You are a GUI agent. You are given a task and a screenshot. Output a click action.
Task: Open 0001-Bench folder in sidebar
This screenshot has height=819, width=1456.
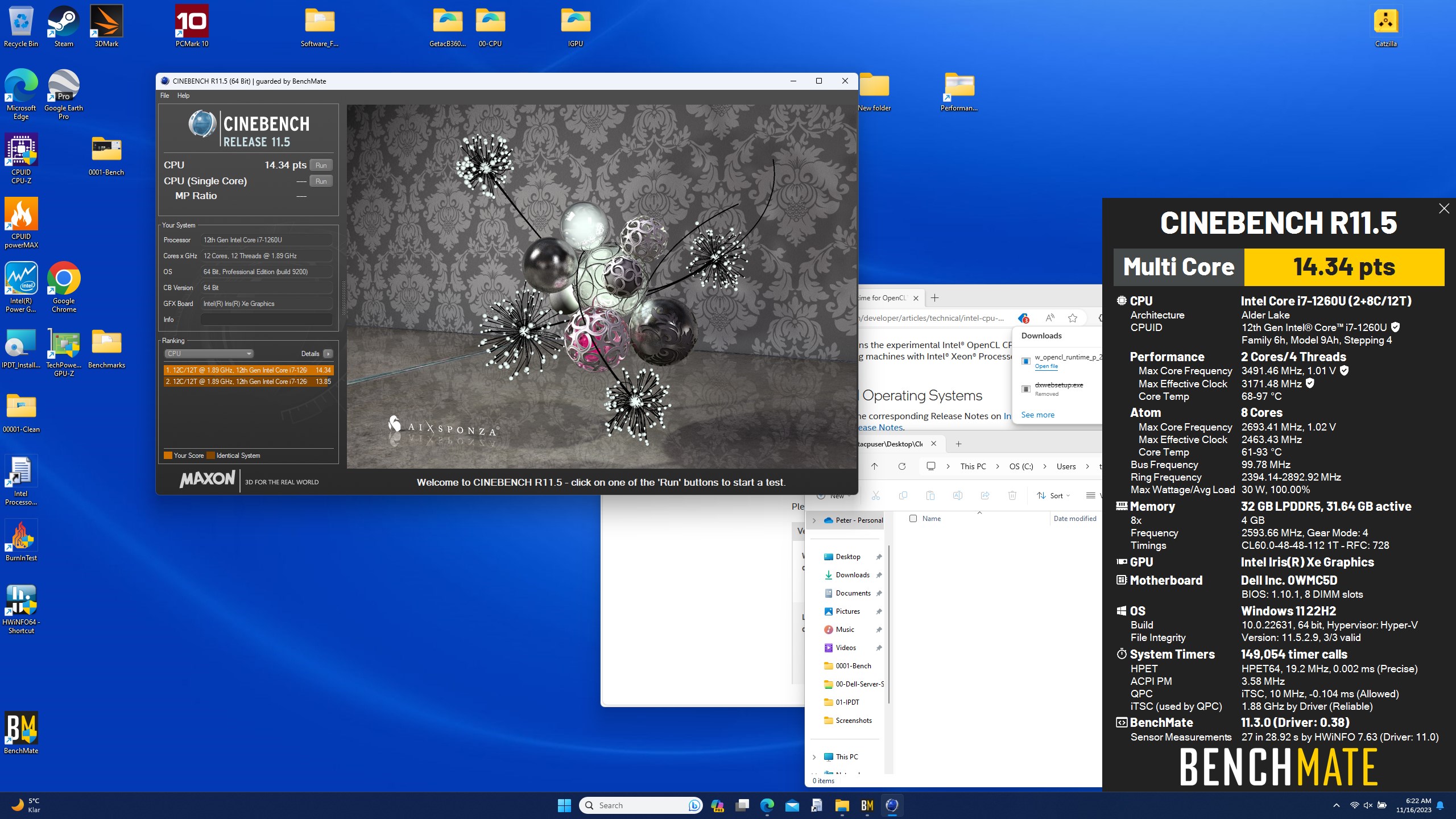click(853, 666)
